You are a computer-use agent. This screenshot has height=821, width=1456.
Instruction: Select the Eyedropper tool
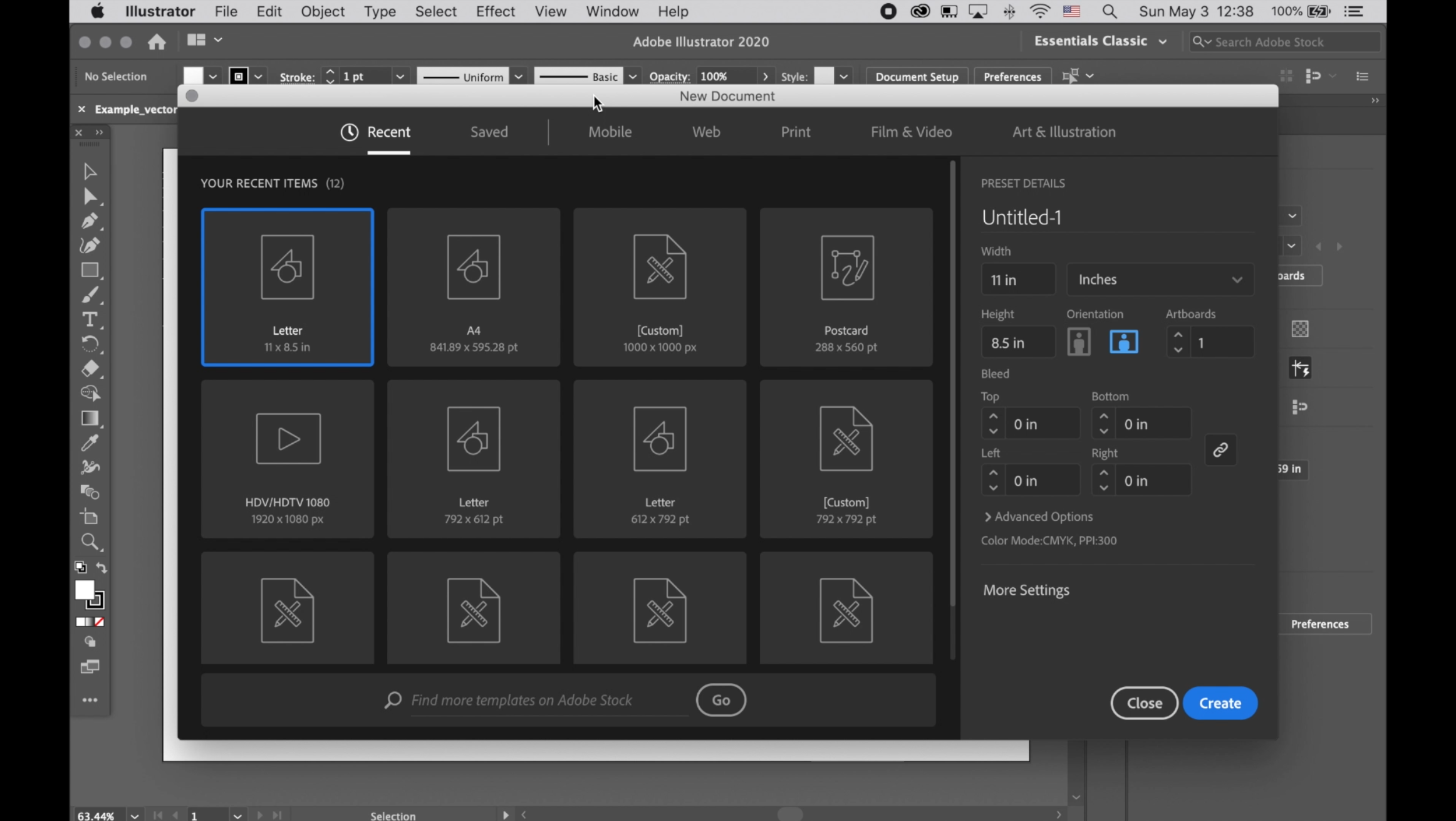click(x=89, y=443)
